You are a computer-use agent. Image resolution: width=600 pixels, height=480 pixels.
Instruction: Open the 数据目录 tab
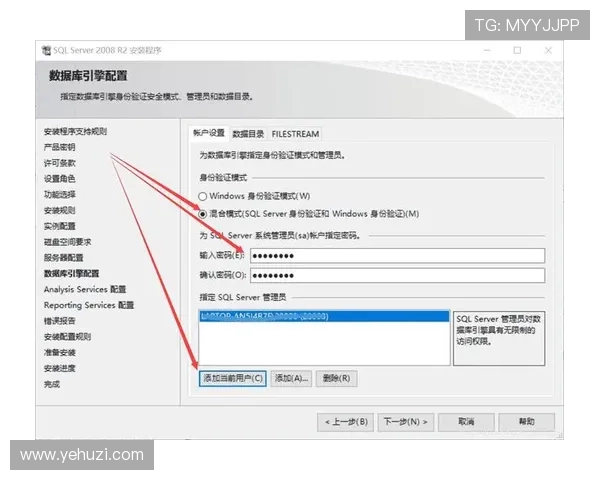click(x=248, y=134)
